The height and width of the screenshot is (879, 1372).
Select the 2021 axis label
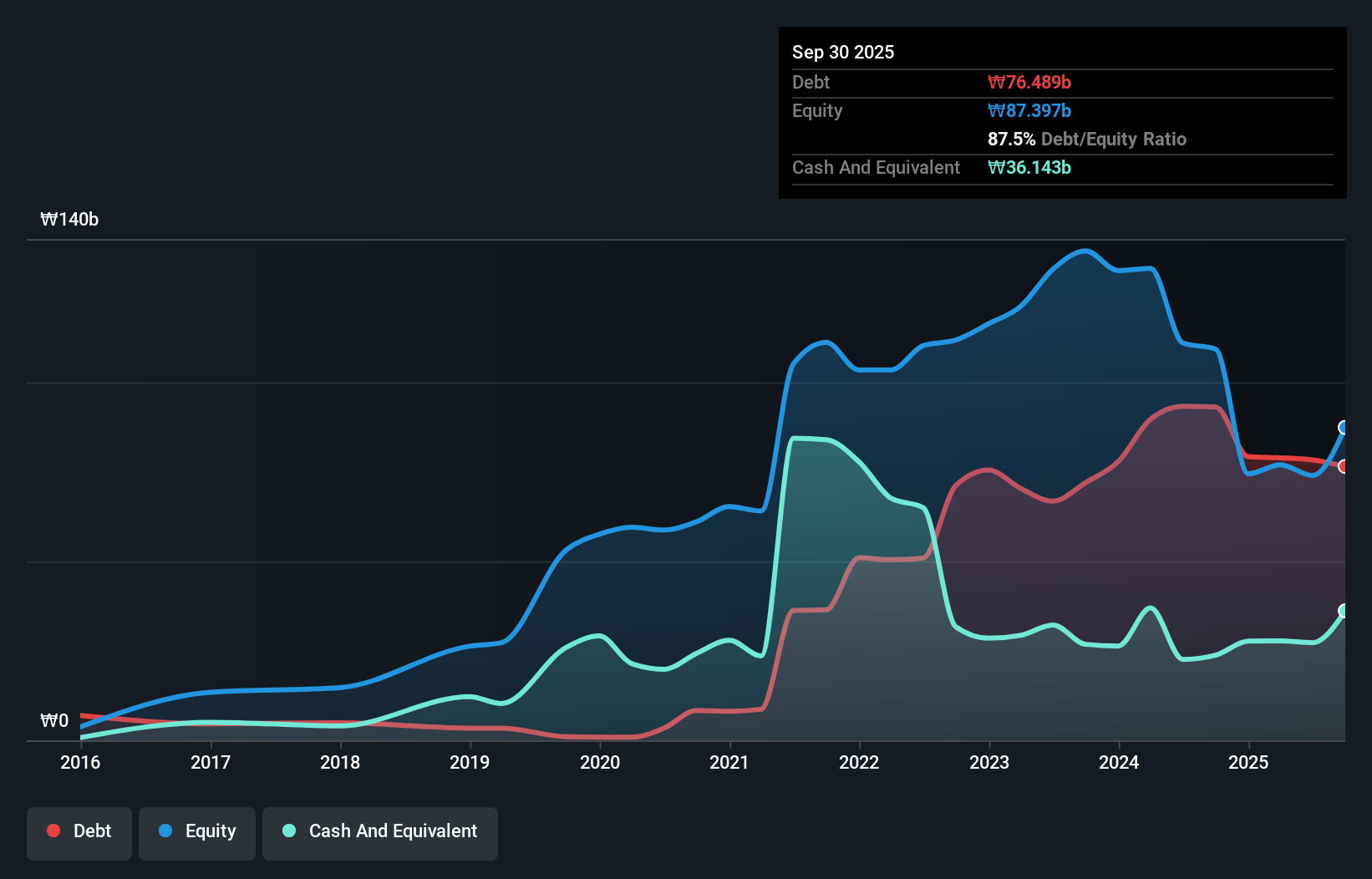(730, 762)
